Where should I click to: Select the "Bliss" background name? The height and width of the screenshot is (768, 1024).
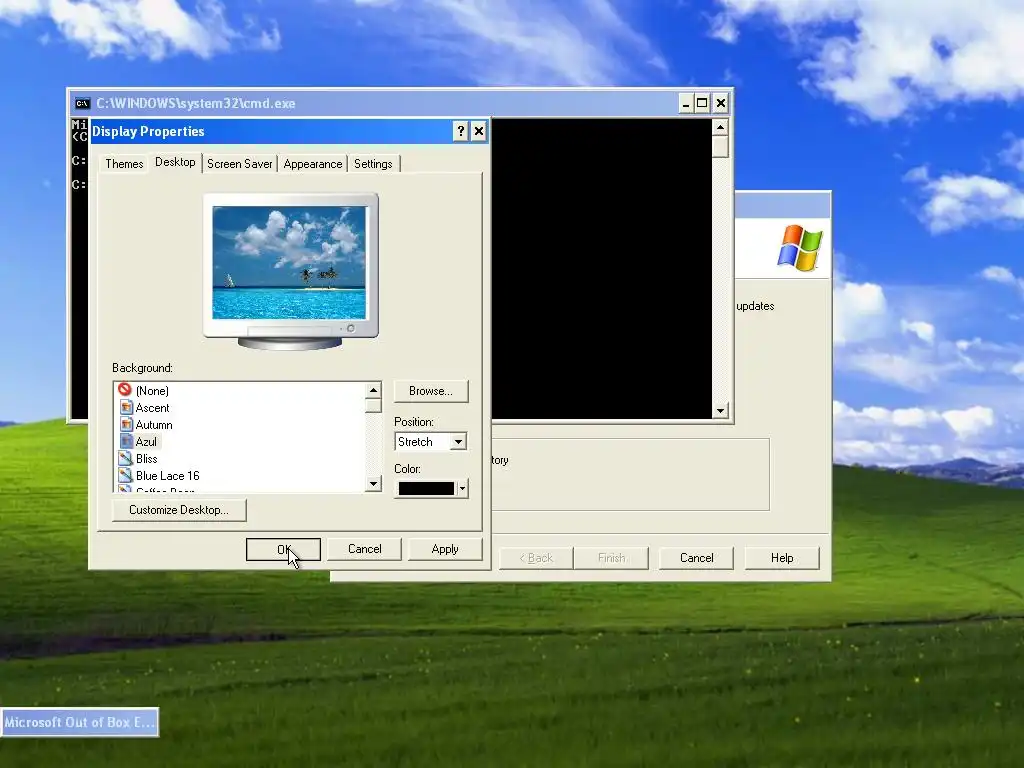pos(147,458)
